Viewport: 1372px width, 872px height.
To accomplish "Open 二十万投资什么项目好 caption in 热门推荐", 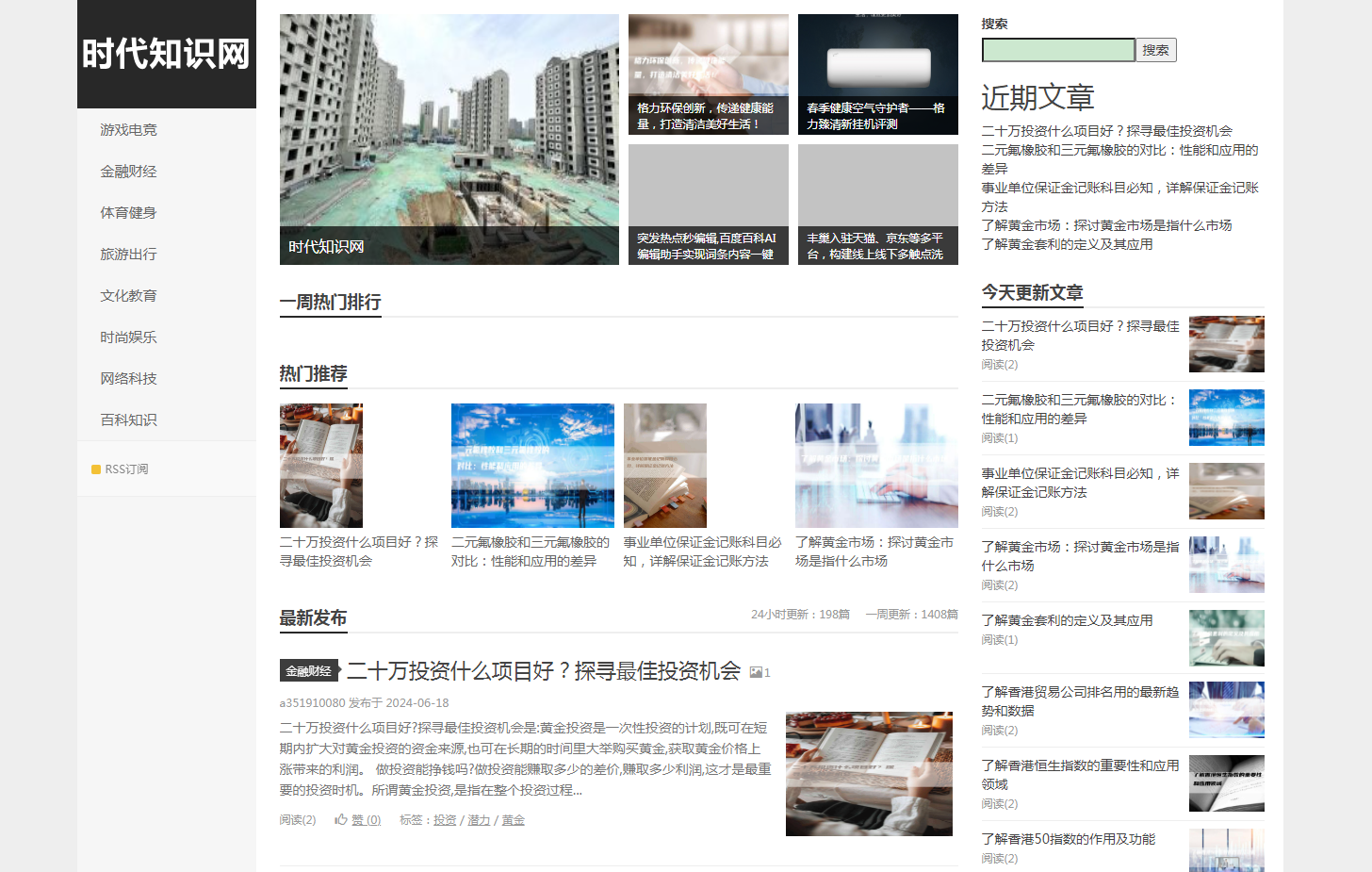I will (359, 551).
